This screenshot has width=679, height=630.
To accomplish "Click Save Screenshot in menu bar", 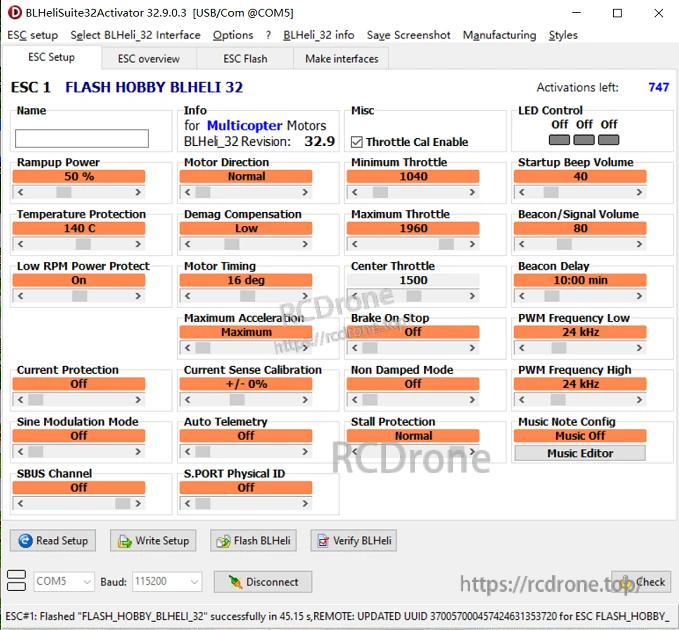I will coord(408,35).
